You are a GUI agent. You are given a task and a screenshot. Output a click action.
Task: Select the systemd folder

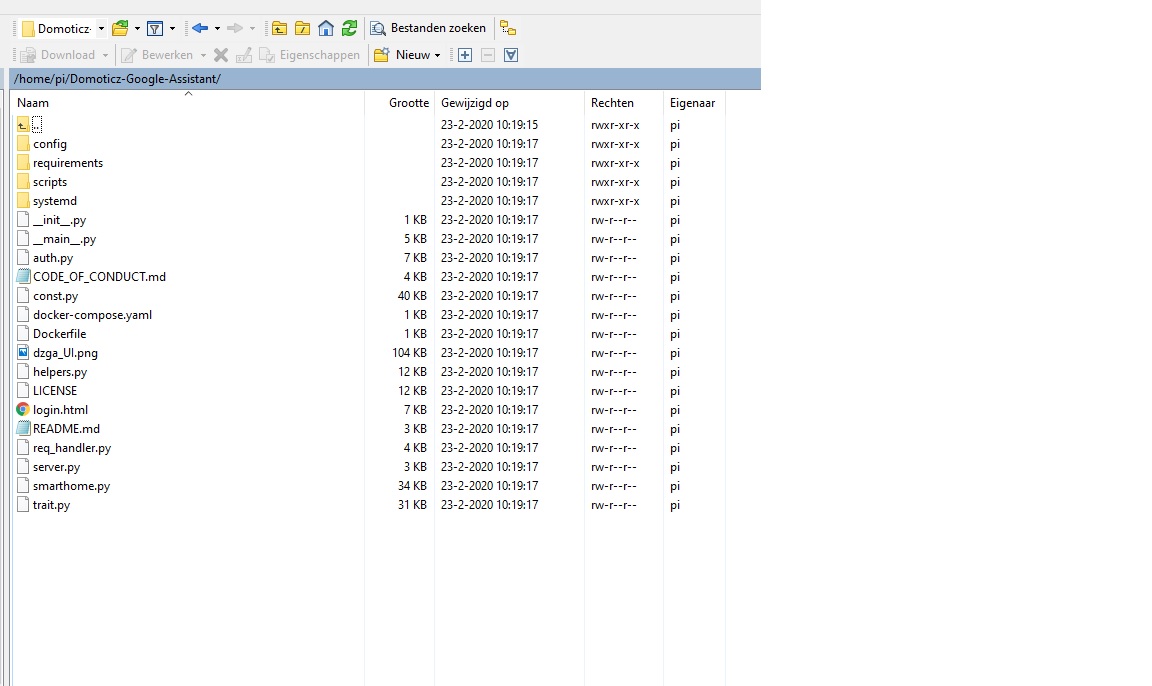(x=54, y=201)
